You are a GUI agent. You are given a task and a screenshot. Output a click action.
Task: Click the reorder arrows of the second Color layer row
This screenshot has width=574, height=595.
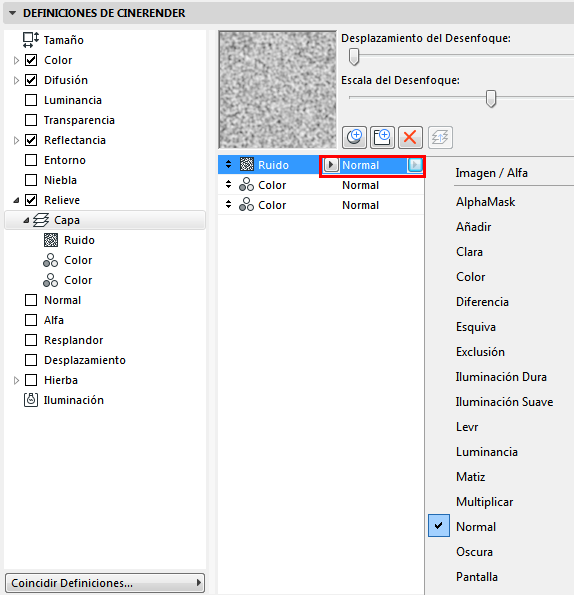pos(228,205)
